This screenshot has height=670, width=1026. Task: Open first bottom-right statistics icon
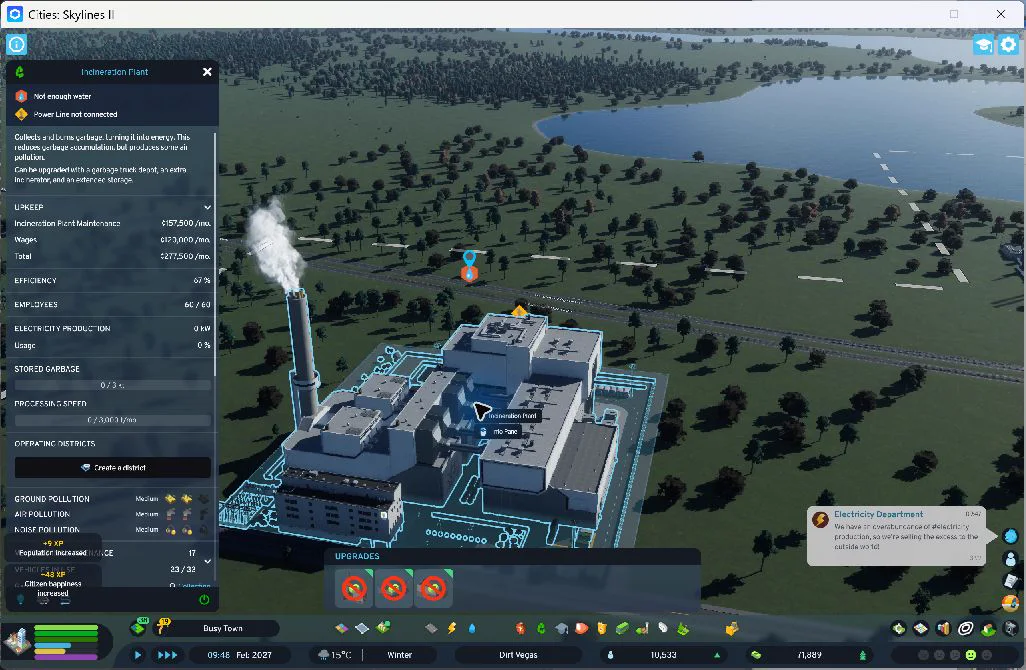tap(899, 628)
